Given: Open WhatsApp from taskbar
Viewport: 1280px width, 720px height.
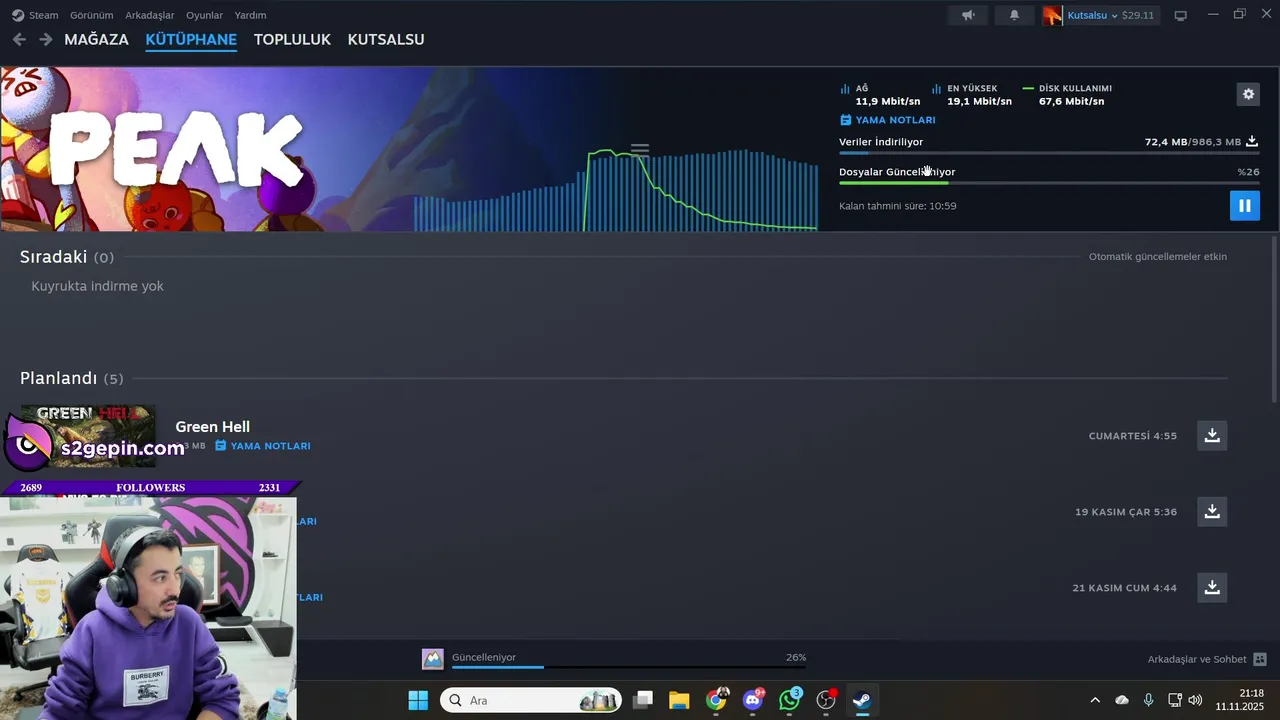Looking at the screenshot, I should click(x=790, y=700).
